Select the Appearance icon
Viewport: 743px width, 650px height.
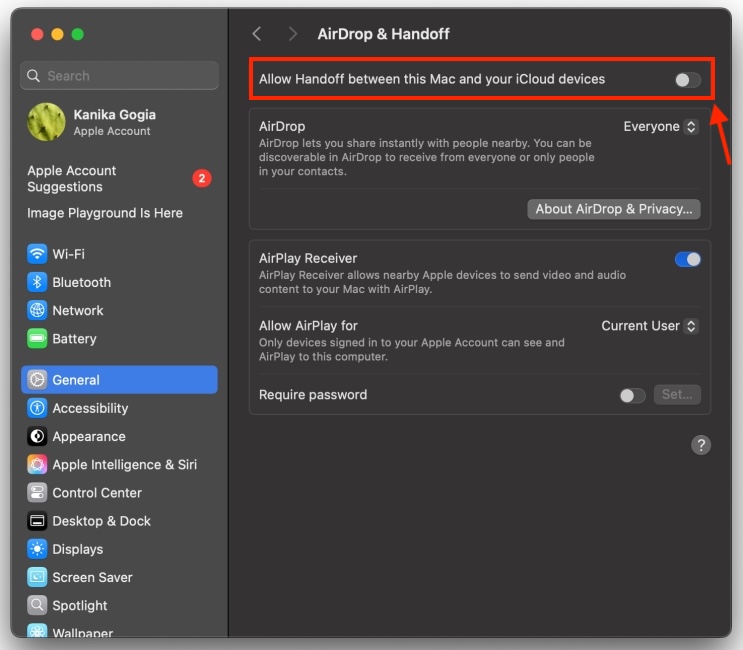pos(37,436)
